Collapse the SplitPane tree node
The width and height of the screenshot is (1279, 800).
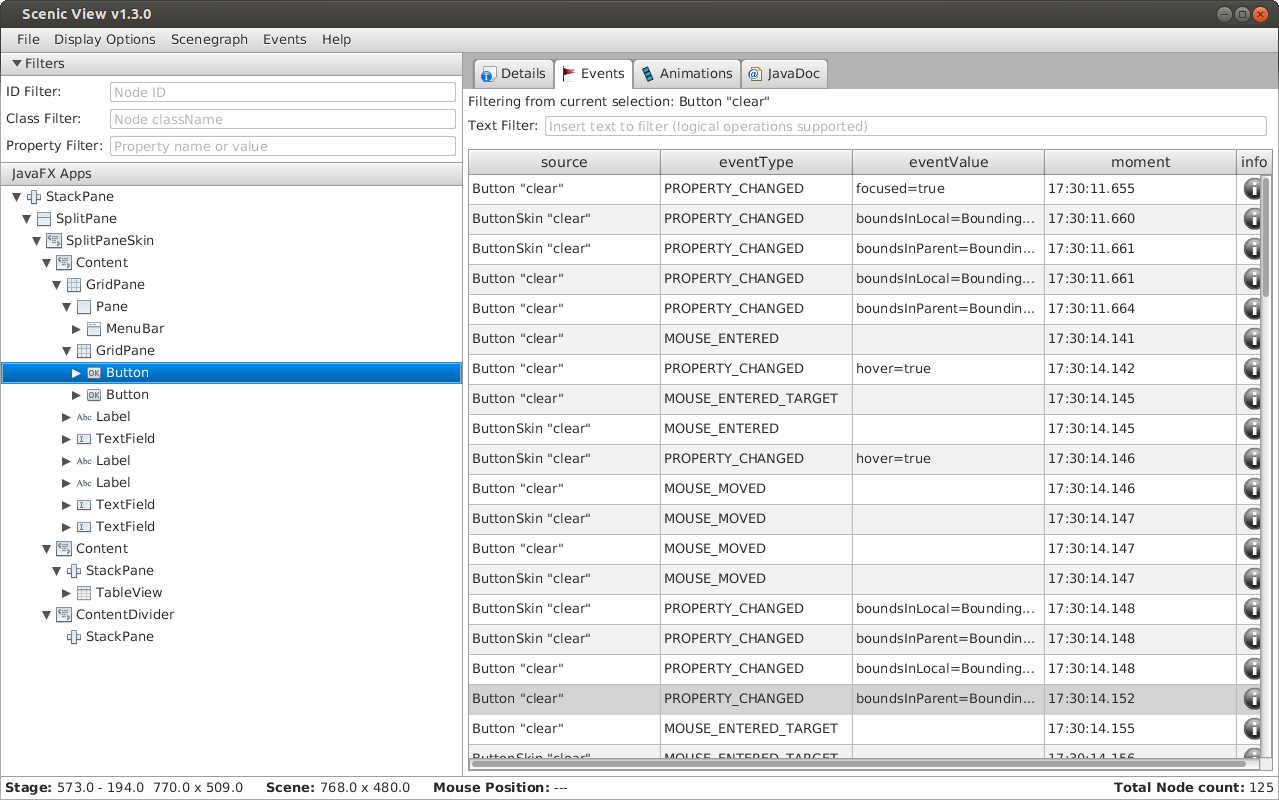click(x=27, y=219)
